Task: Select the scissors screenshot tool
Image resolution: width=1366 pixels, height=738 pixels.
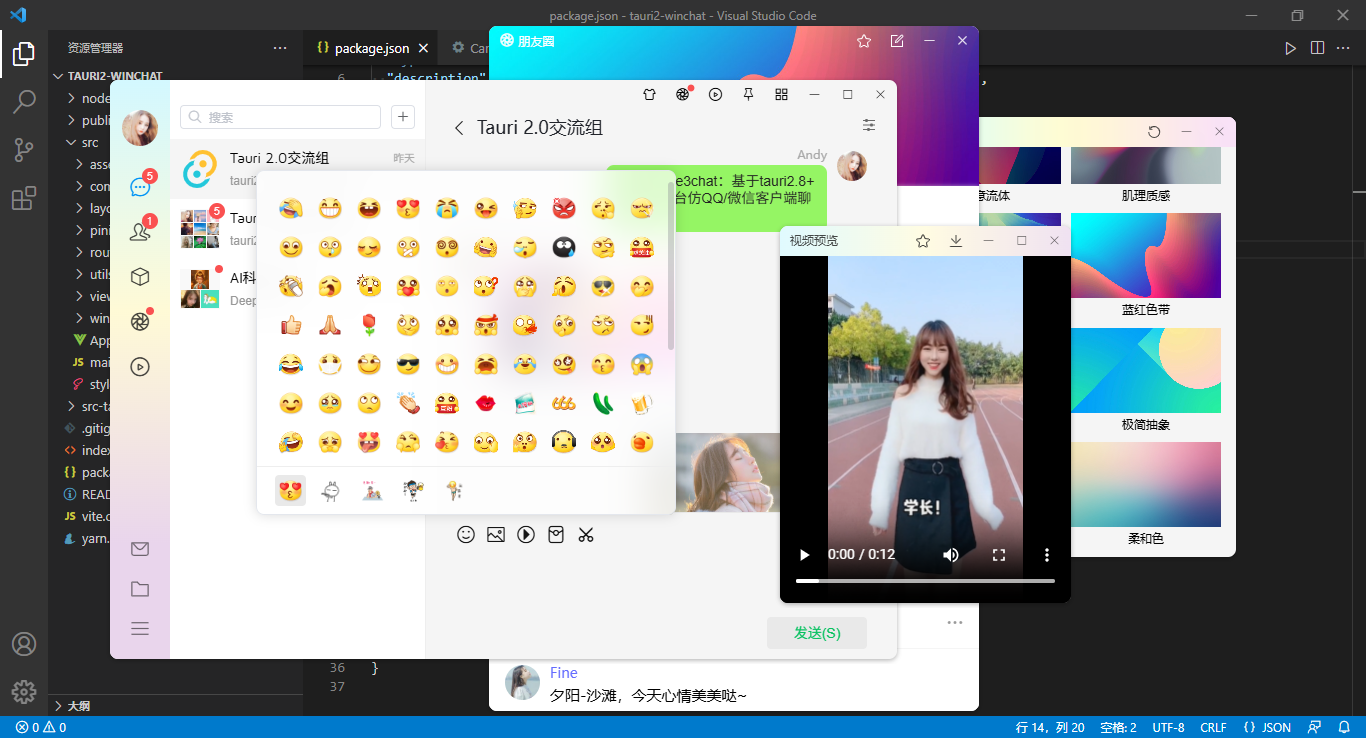Action: tap(586, 535)
